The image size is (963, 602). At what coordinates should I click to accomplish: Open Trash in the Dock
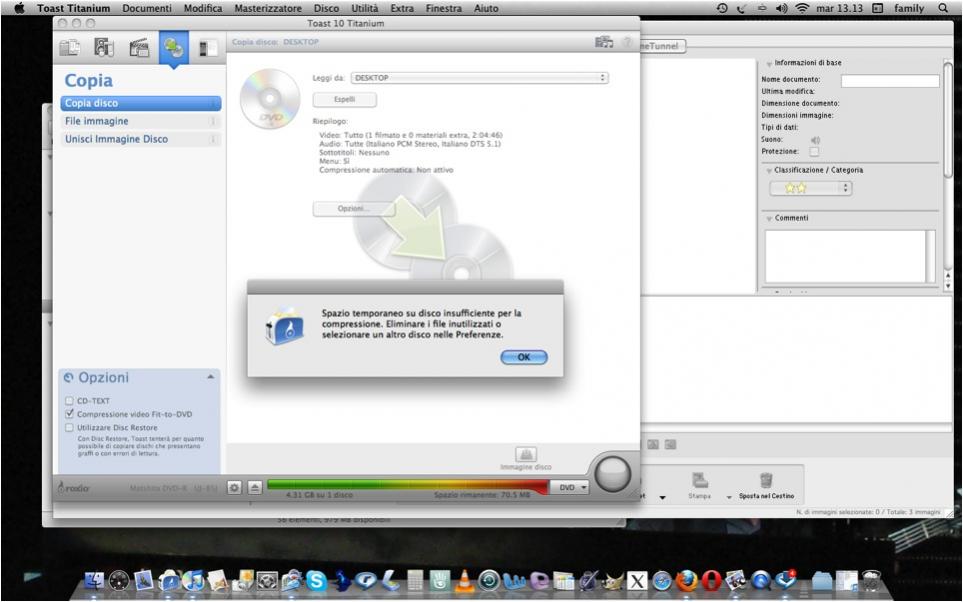point(871,580)
